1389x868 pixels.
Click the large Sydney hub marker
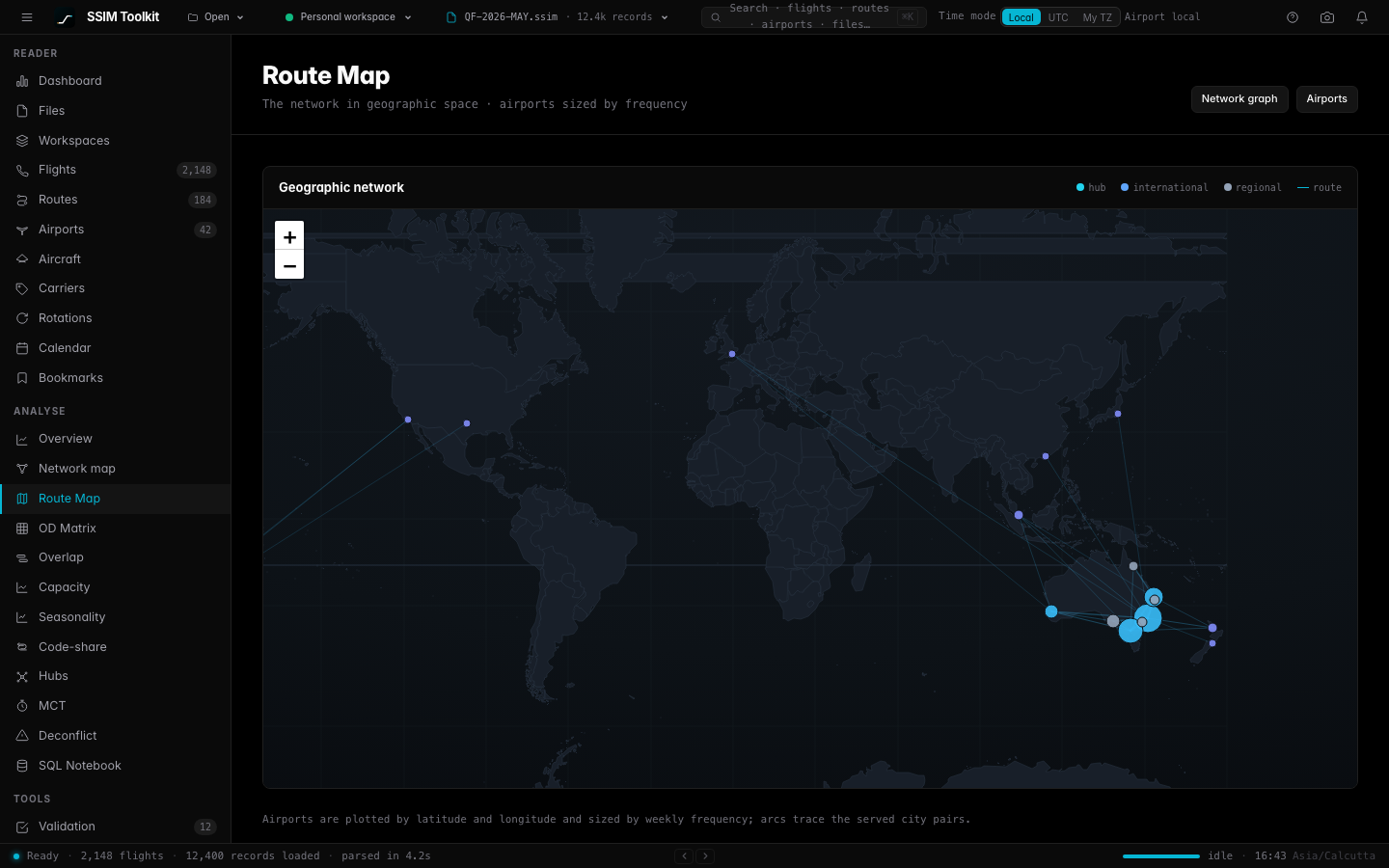click(1148, 618)
